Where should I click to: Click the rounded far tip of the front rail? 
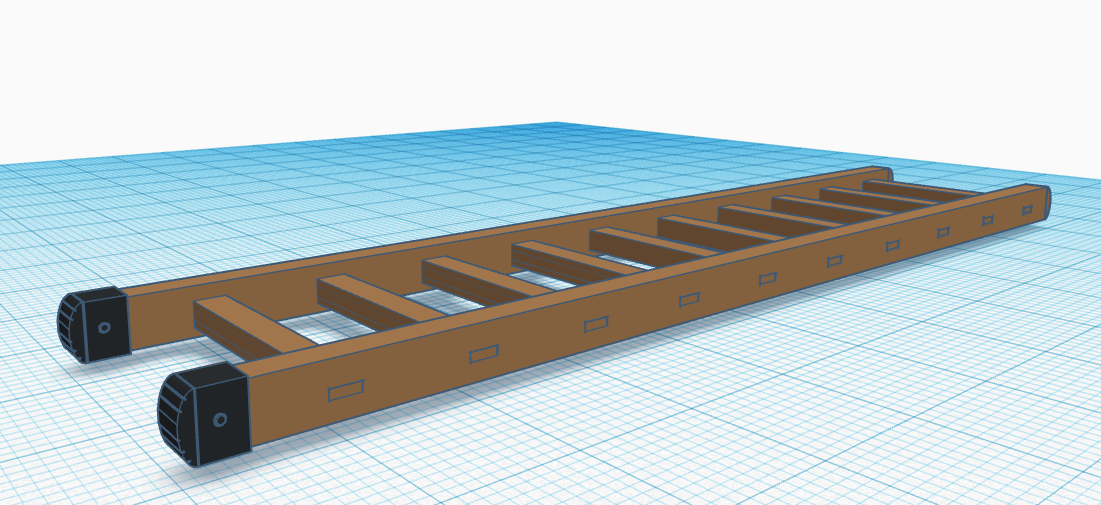point(1045,201)
